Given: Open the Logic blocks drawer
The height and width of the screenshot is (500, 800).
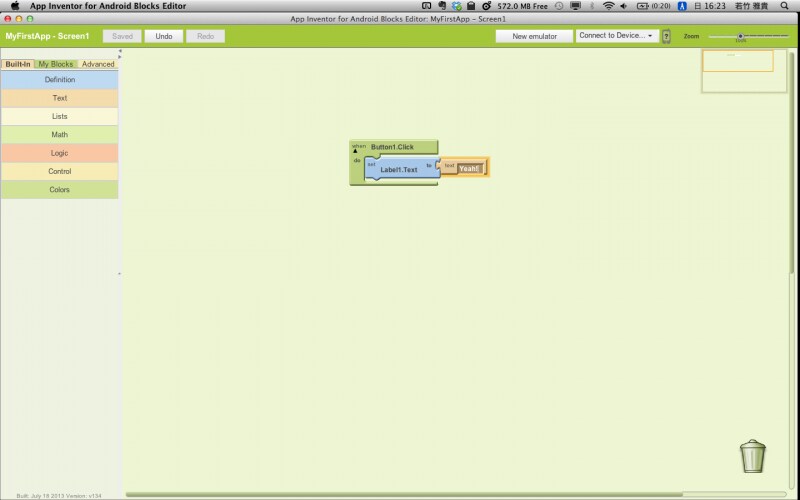Looking at the screenshot, I should point(59,153).
